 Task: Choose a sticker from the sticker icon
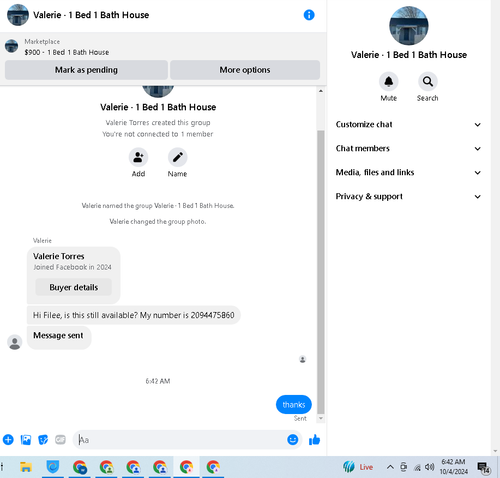point(43,440)
